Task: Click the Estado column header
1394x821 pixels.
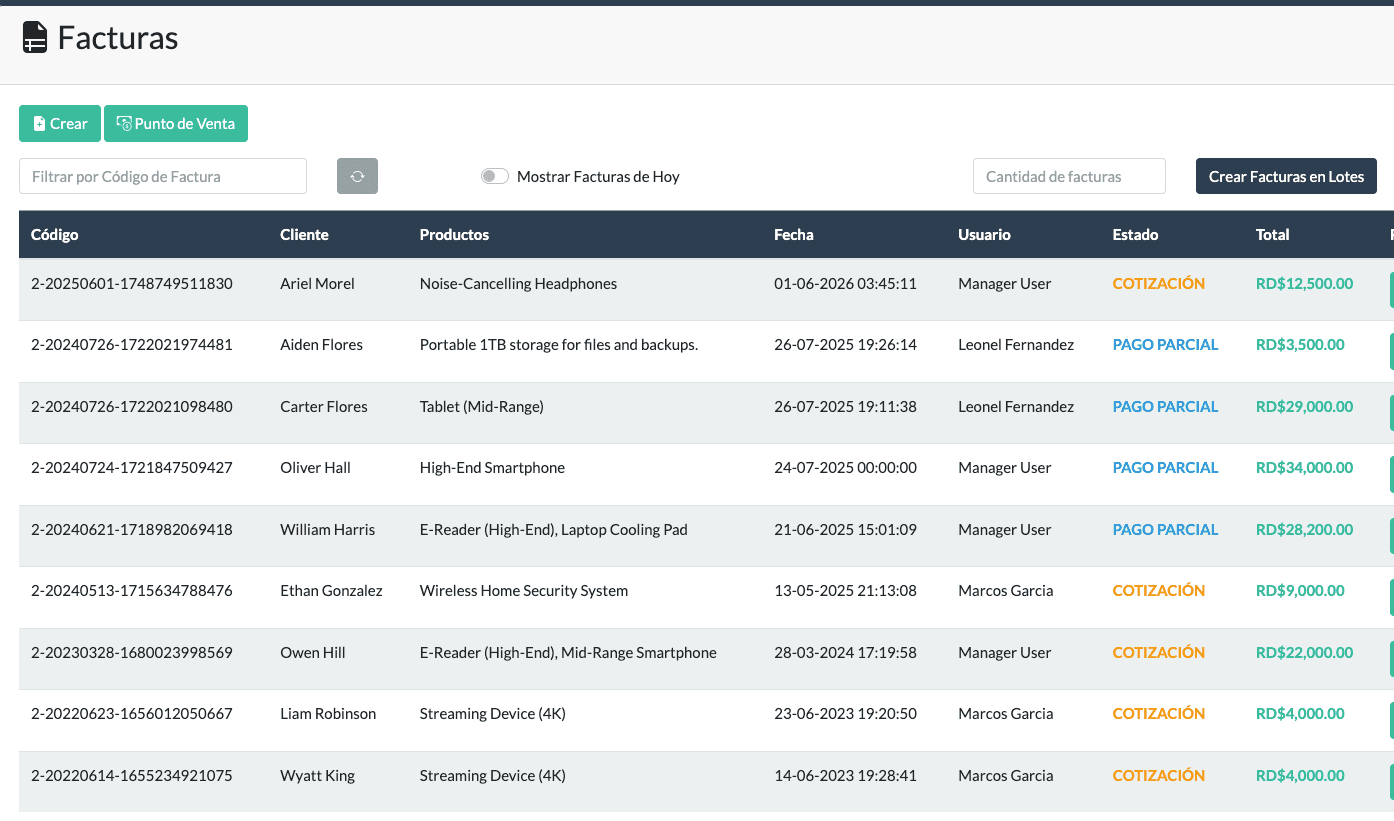Action: click(1135, 235)
